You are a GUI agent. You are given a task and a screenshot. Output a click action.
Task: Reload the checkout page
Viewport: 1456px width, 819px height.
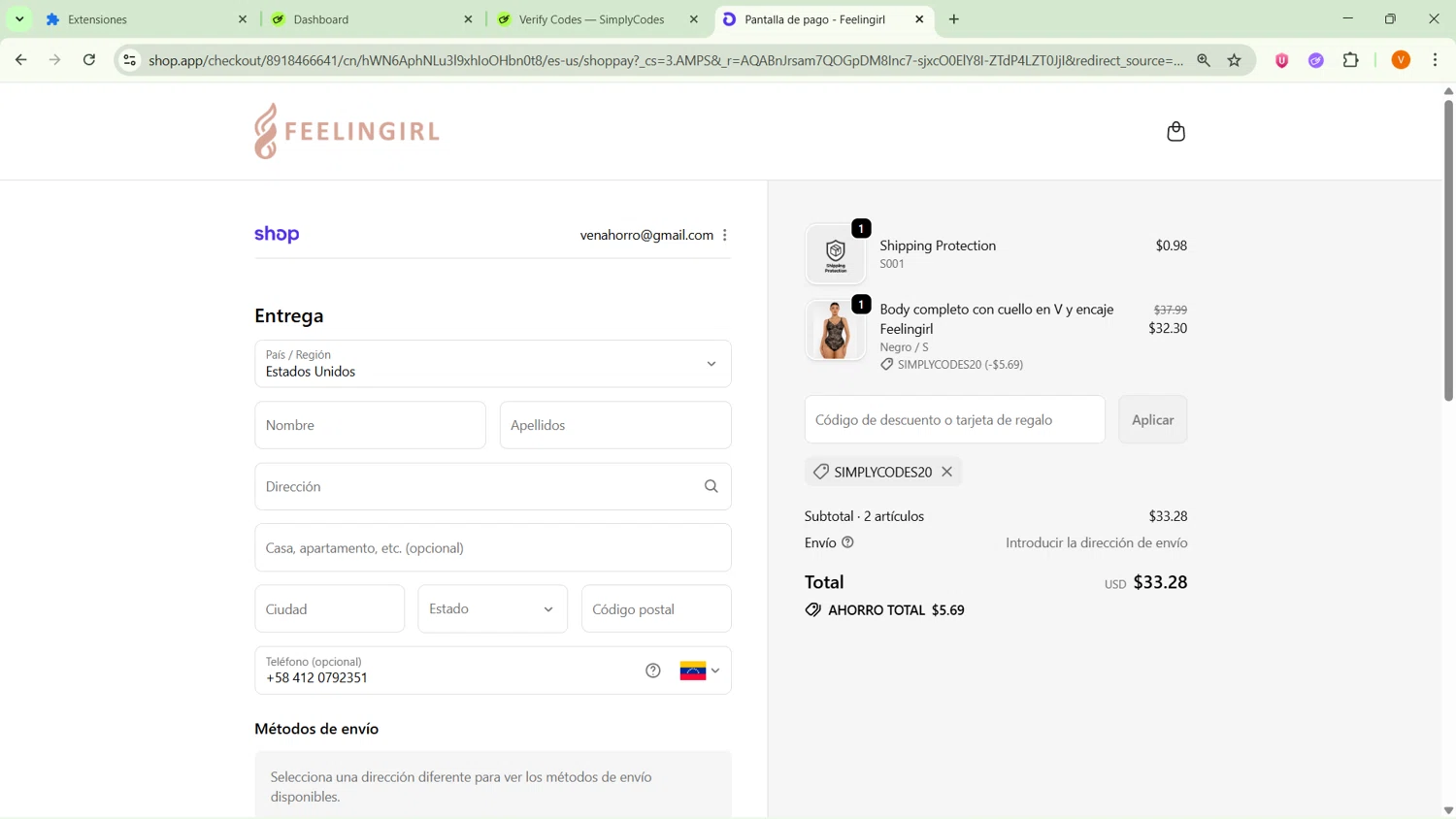point(89,60)
